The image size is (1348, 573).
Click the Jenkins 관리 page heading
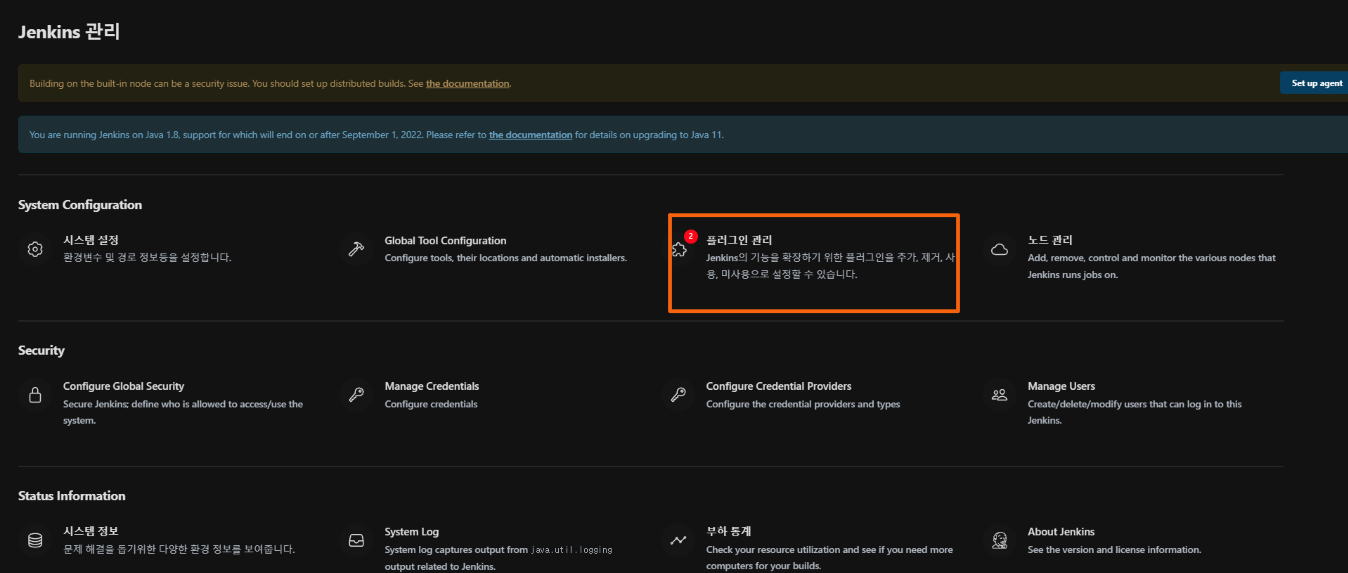pyautogui.click(x=69, y=32)
